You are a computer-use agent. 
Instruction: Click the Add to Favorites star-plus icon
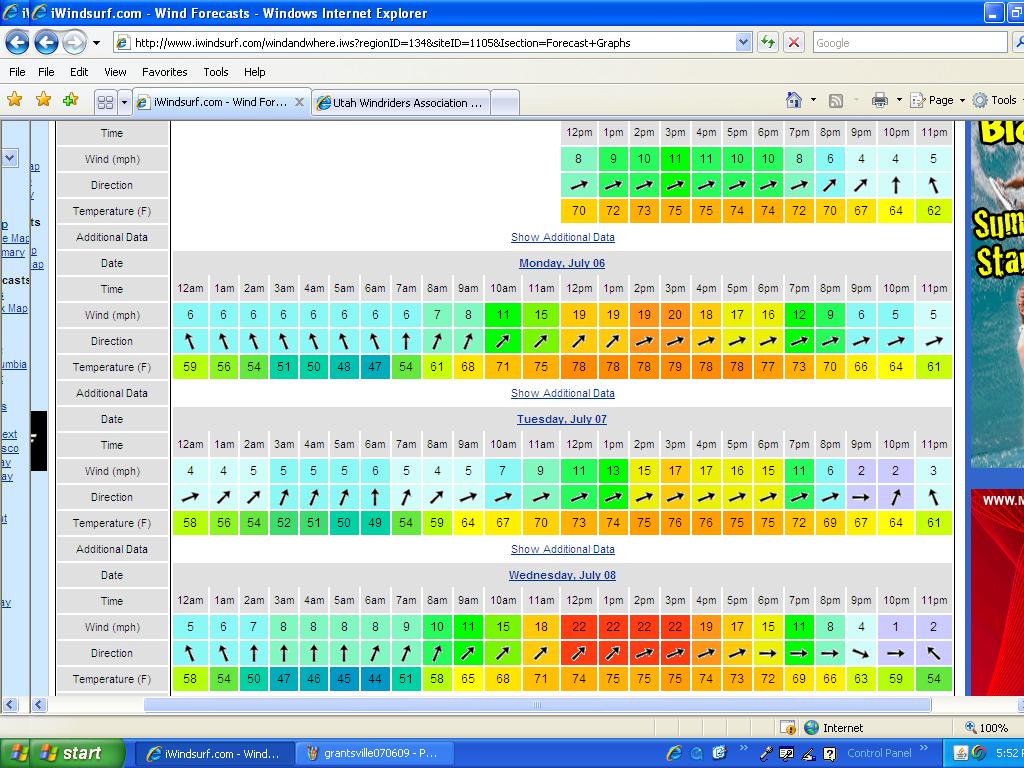[x=70, y=100]
